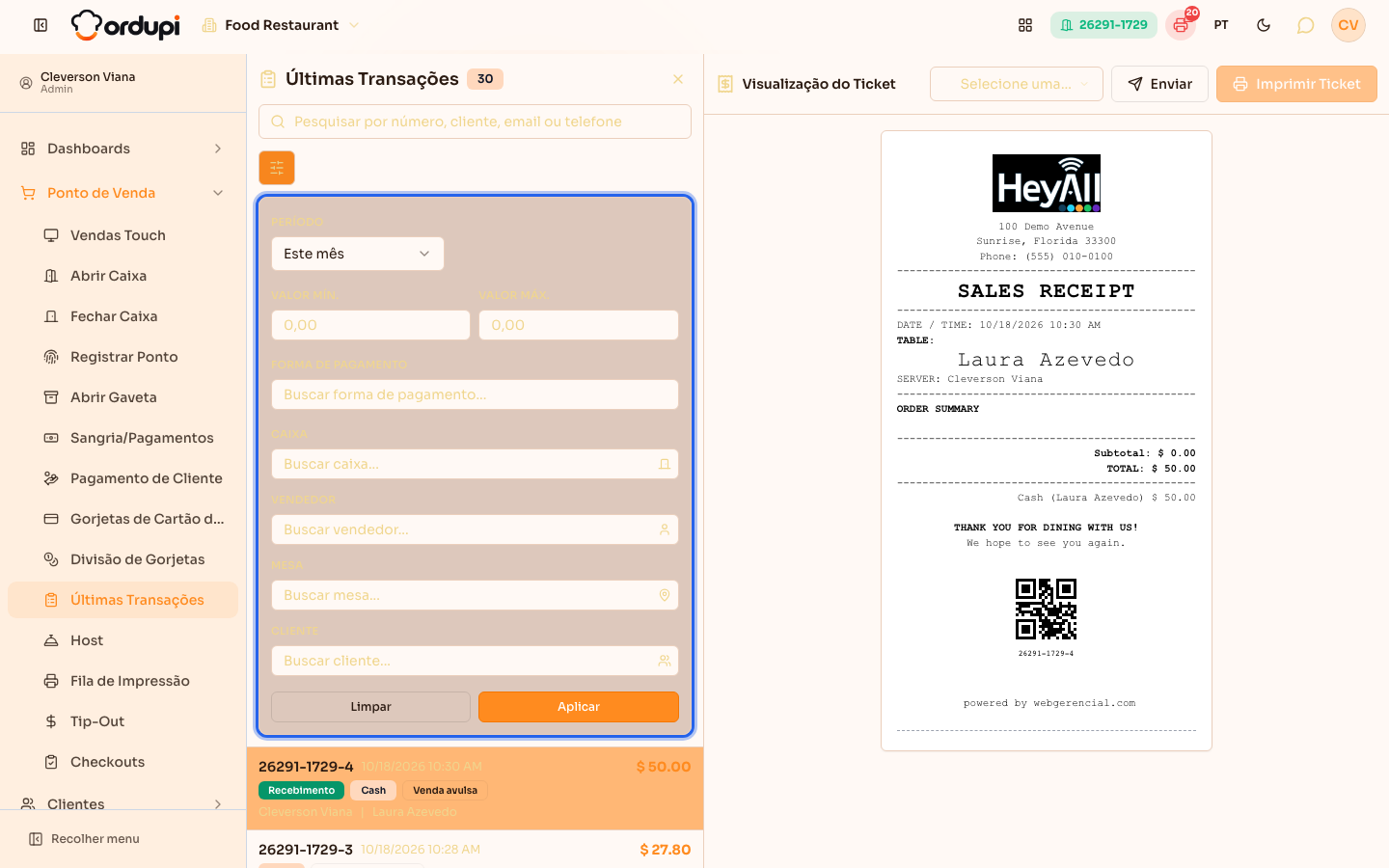Click the Venda avulsa tag
1389x868 pixels.
(x=445, y=790)
